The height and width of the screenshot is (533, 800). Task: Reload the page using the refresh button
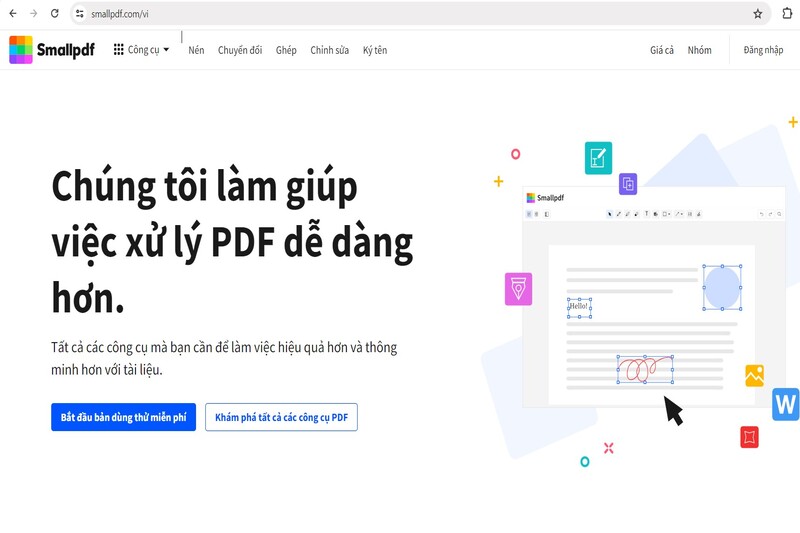(x=54, y=14)
